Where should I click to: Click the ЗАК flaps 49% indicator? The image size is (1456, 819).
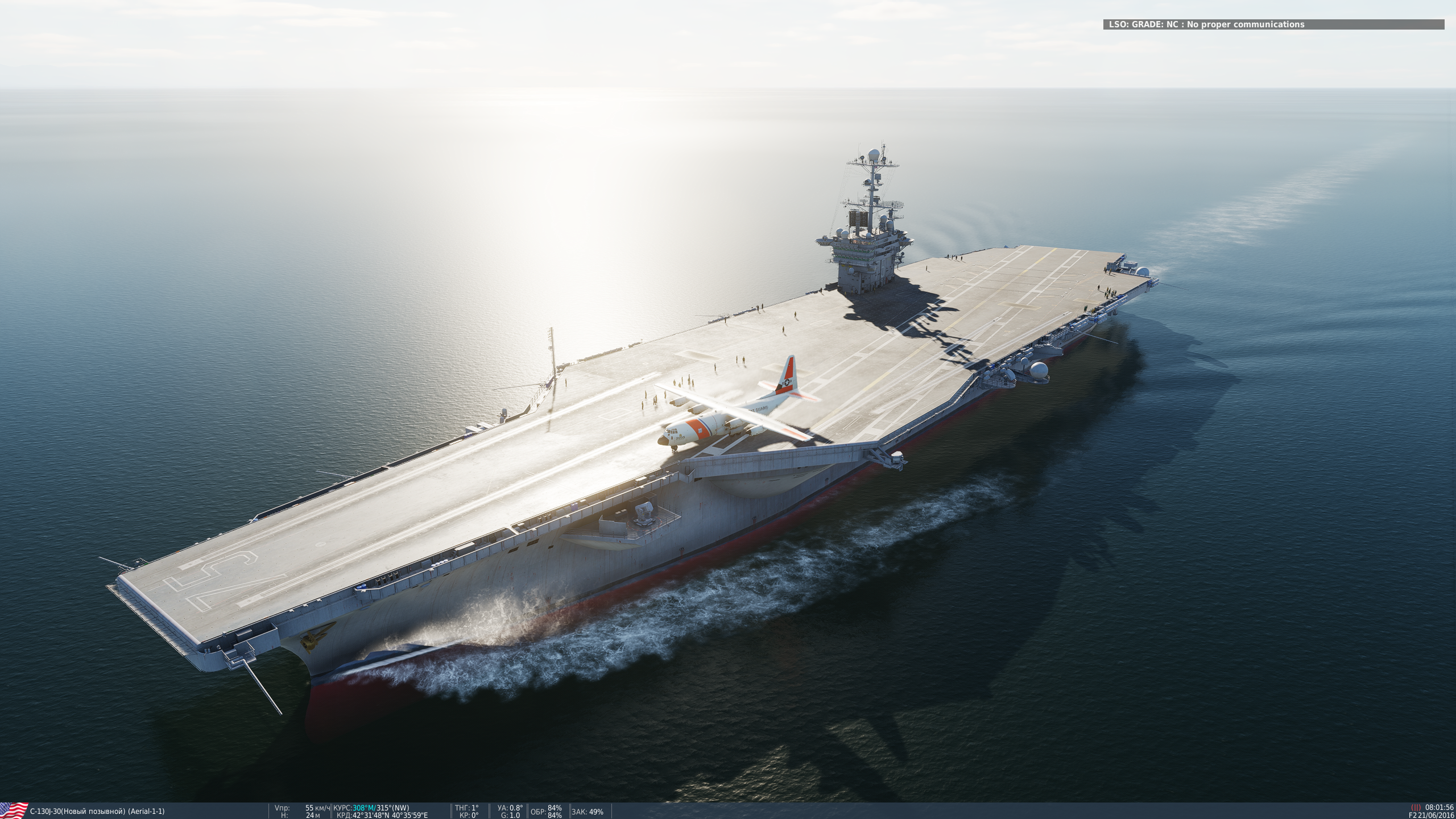[595, 812]
